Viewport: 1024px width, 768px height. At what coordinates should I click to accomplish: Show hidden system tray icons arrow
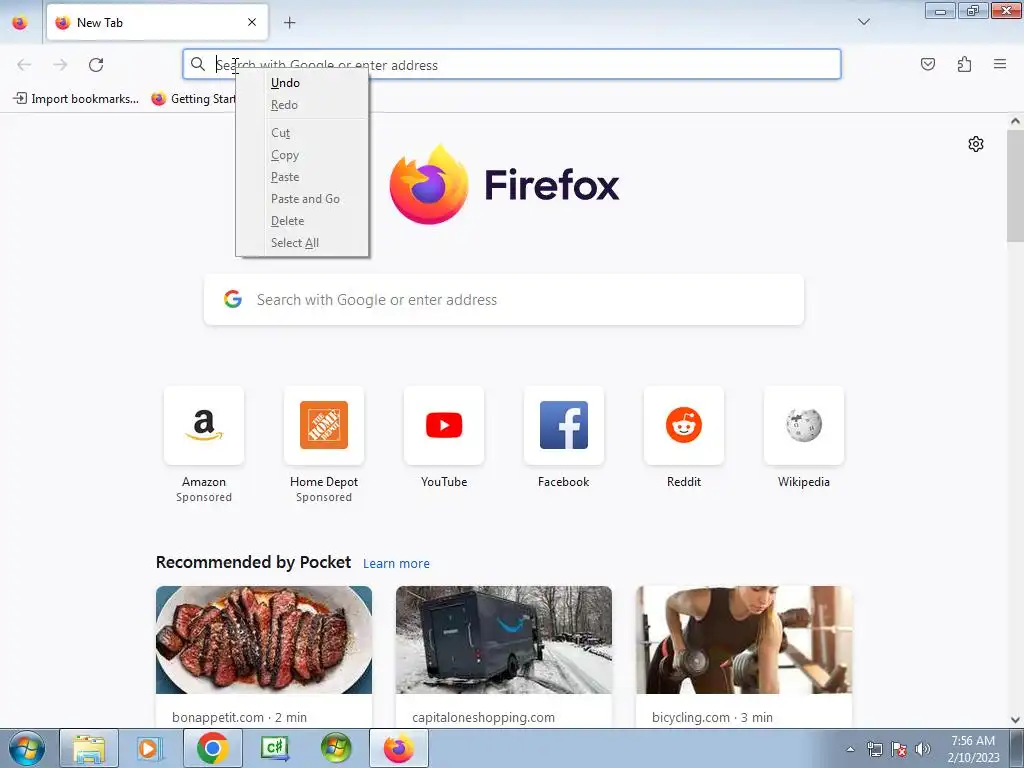(x=850, y=749)
